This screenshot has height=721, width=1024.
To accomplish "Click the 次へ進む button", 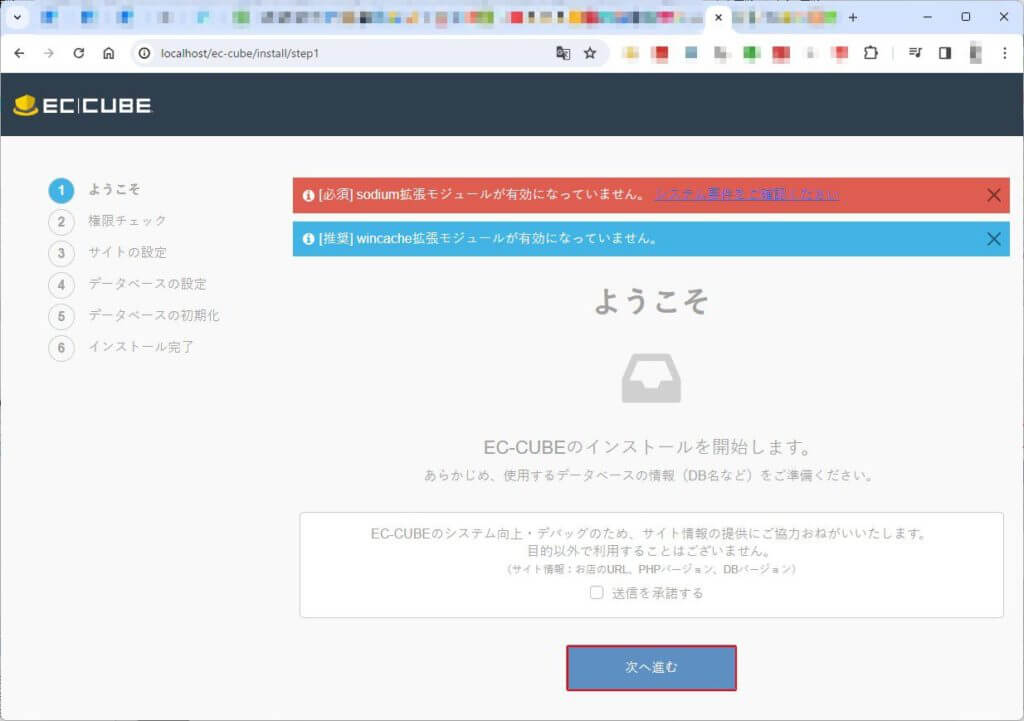I will pyautogui.click(x=651, y=667).
